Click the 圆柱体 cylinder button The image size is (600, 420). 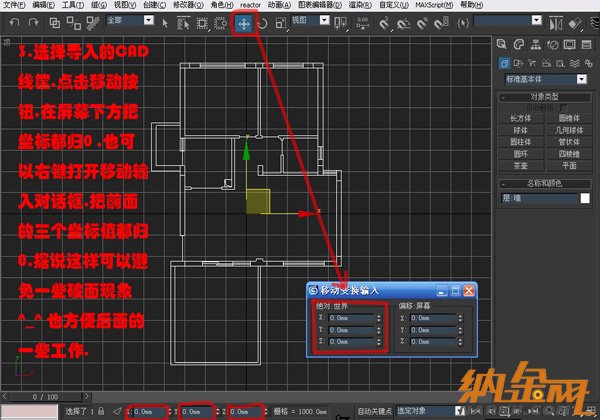point(520,142)
